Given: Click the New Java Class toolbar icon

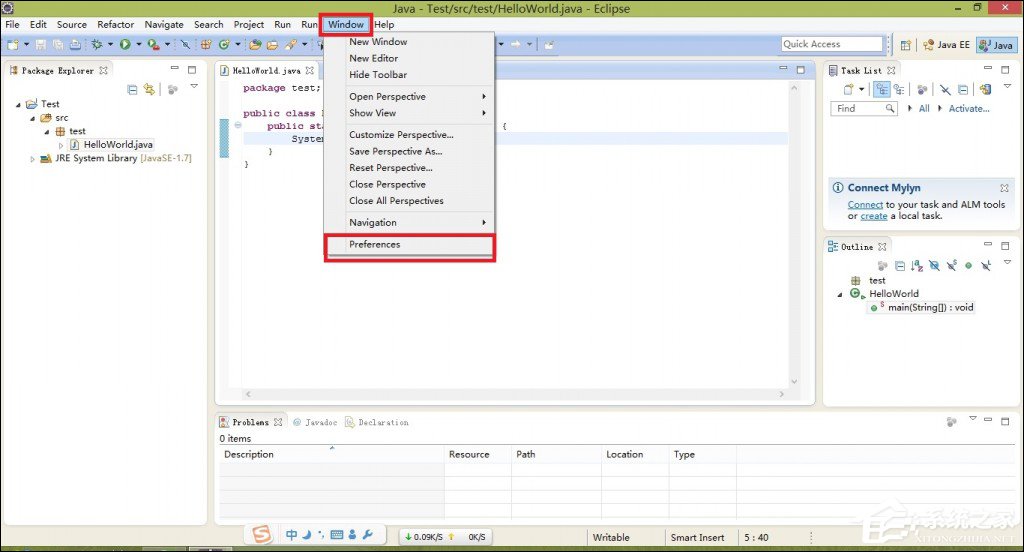Looking at the screenshot, I should coord(225,44).
